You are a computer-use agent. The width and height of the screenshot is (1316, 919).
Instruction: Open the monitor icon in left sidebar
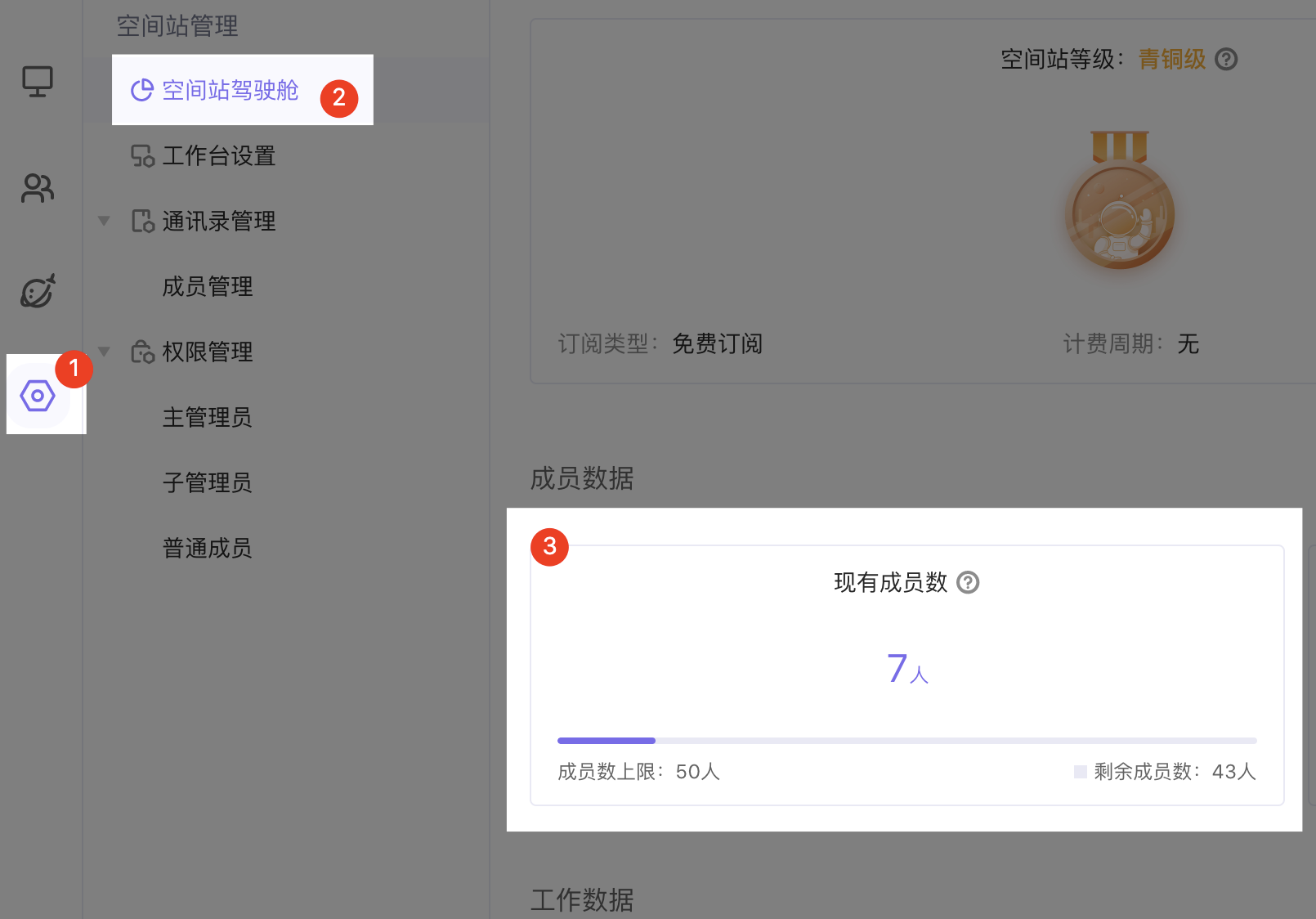pos(37,80)
